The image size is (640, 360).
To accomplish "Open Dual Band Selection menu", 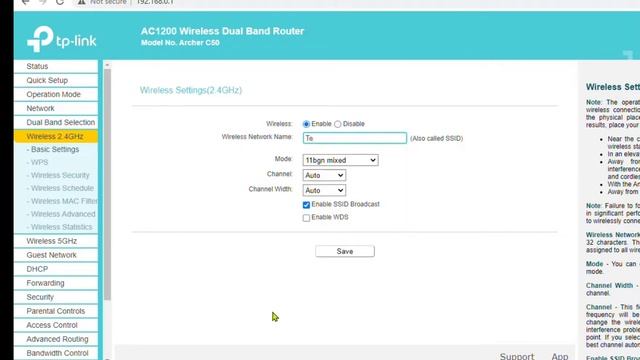I will tap(56, 122).
